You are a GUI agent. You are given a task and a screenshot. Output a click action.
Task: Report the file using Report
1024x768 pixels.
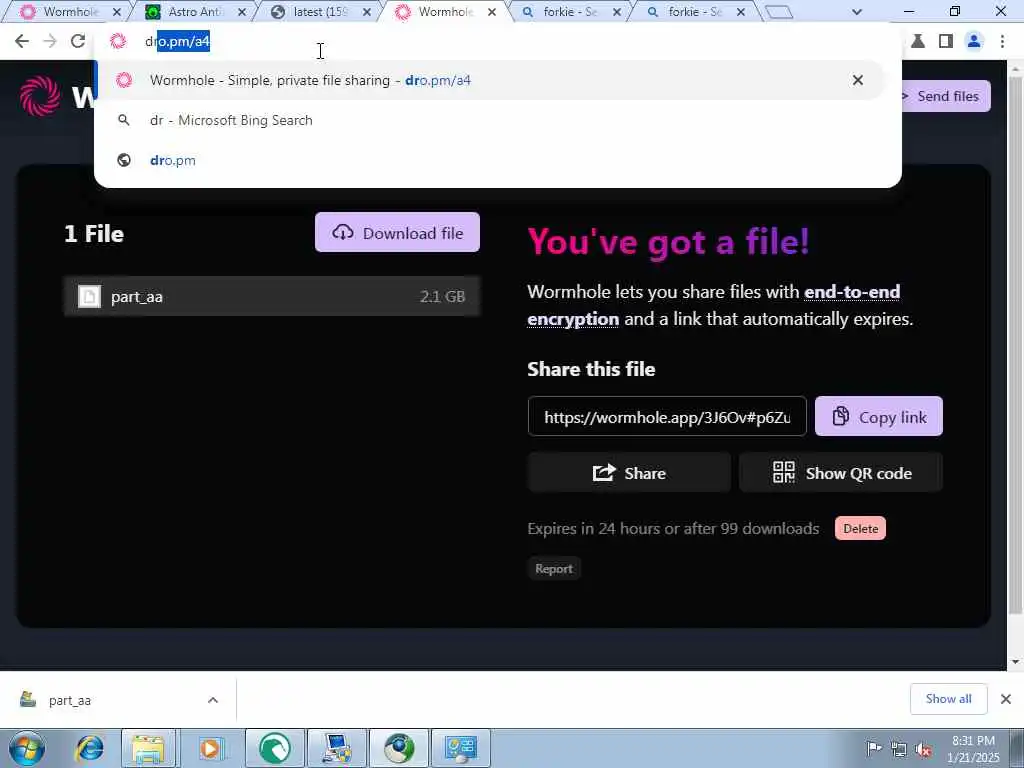pos(554,569)
